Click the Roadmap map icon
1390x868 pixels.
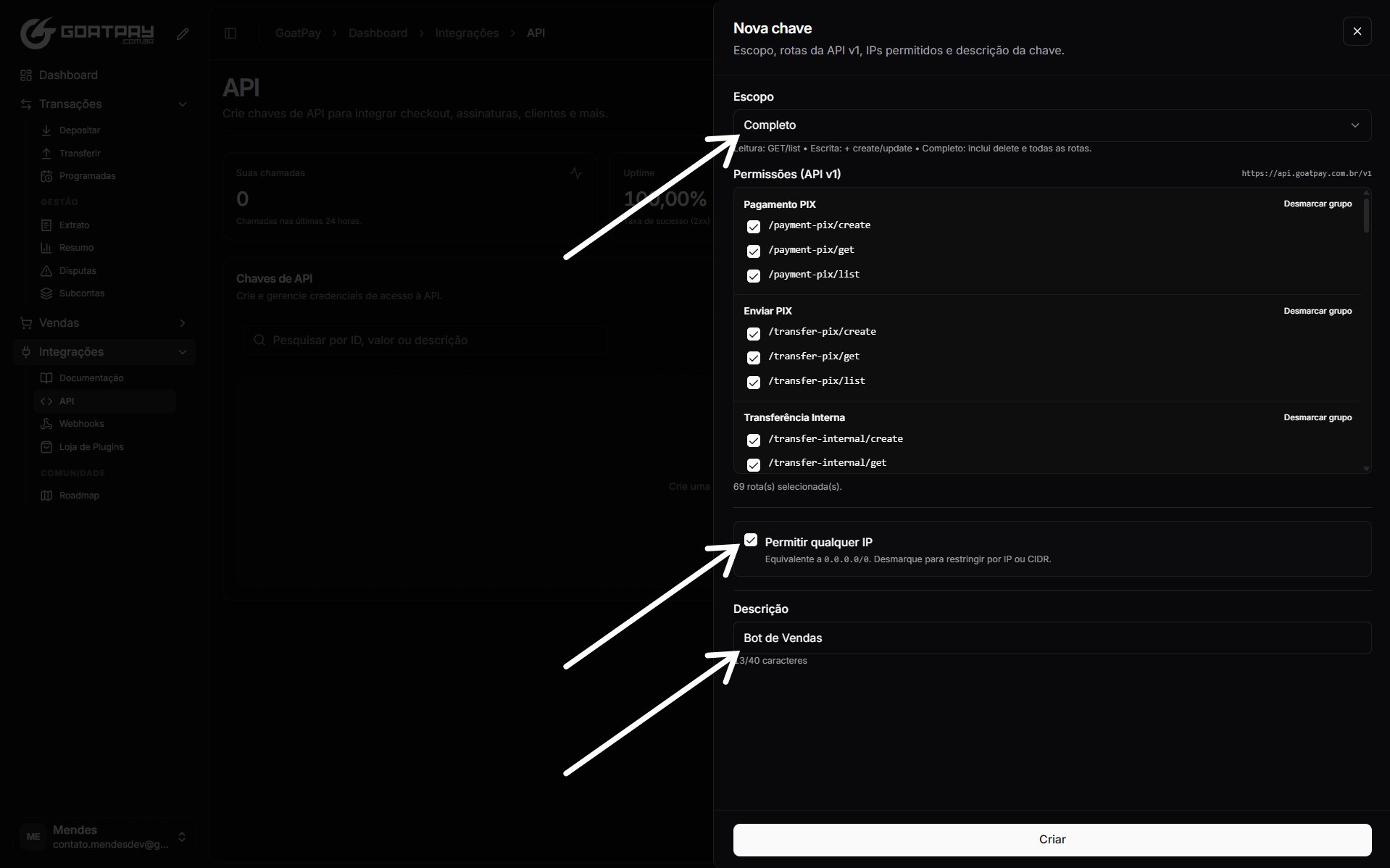(46, 496)
